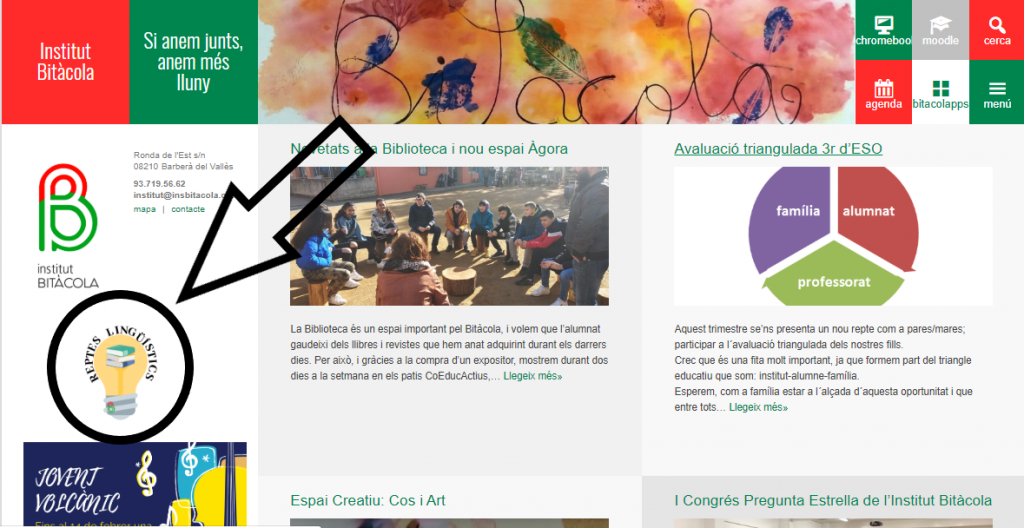Open 'Avaluació triangulada 3r d'ESO' headline
Image resolution: width=1024 pixels, height=528 pixels.
[x=778, y=149]
